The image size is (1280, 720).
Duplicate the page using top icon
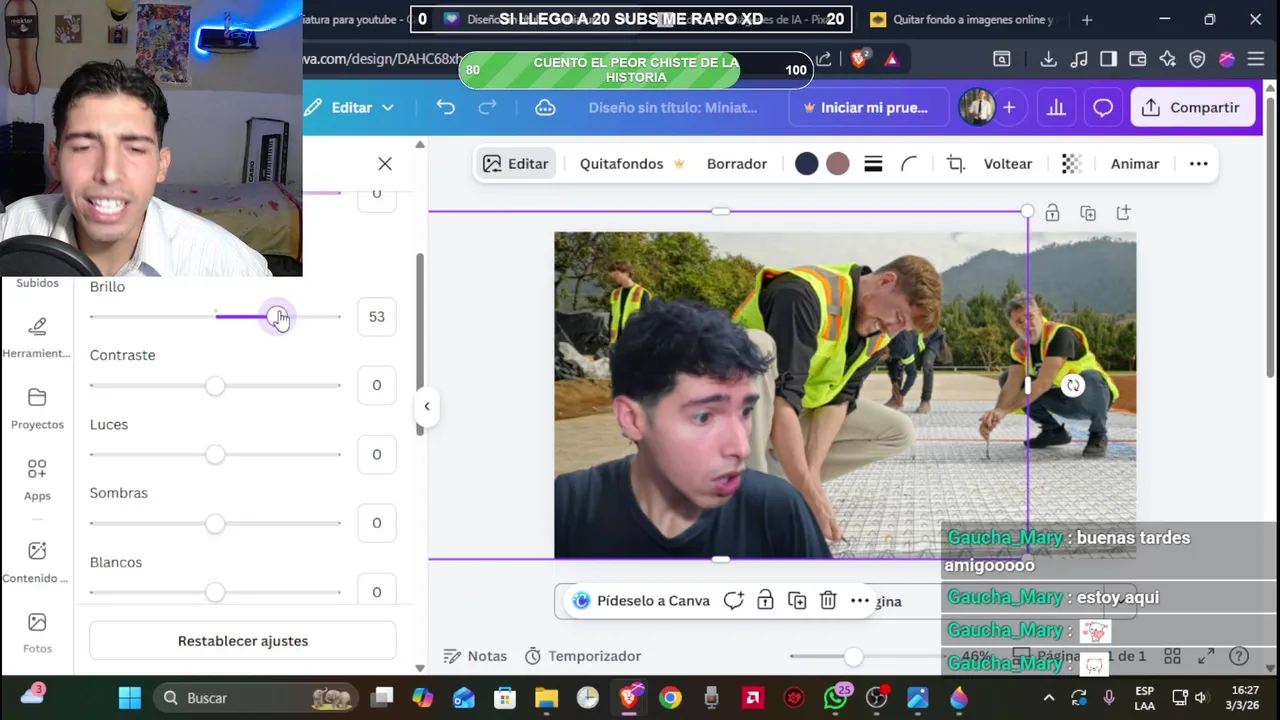coord(1088,213)
